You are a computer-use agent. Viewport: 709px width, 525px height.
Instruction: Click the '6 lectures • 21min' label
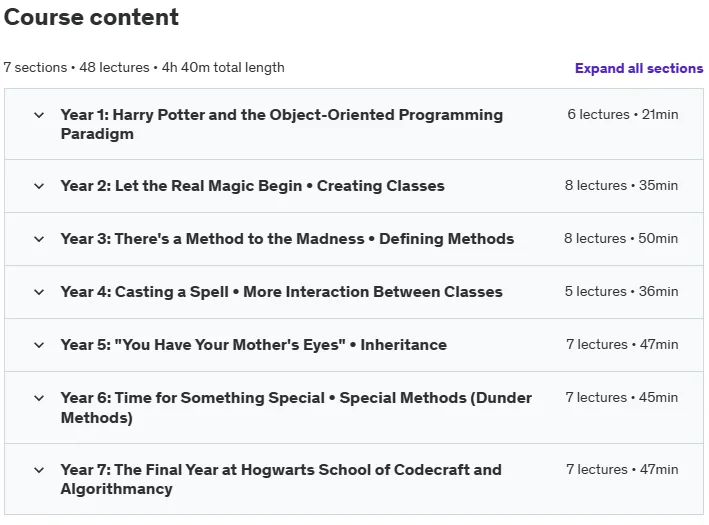pyautogui.click(x=623, y=114)
